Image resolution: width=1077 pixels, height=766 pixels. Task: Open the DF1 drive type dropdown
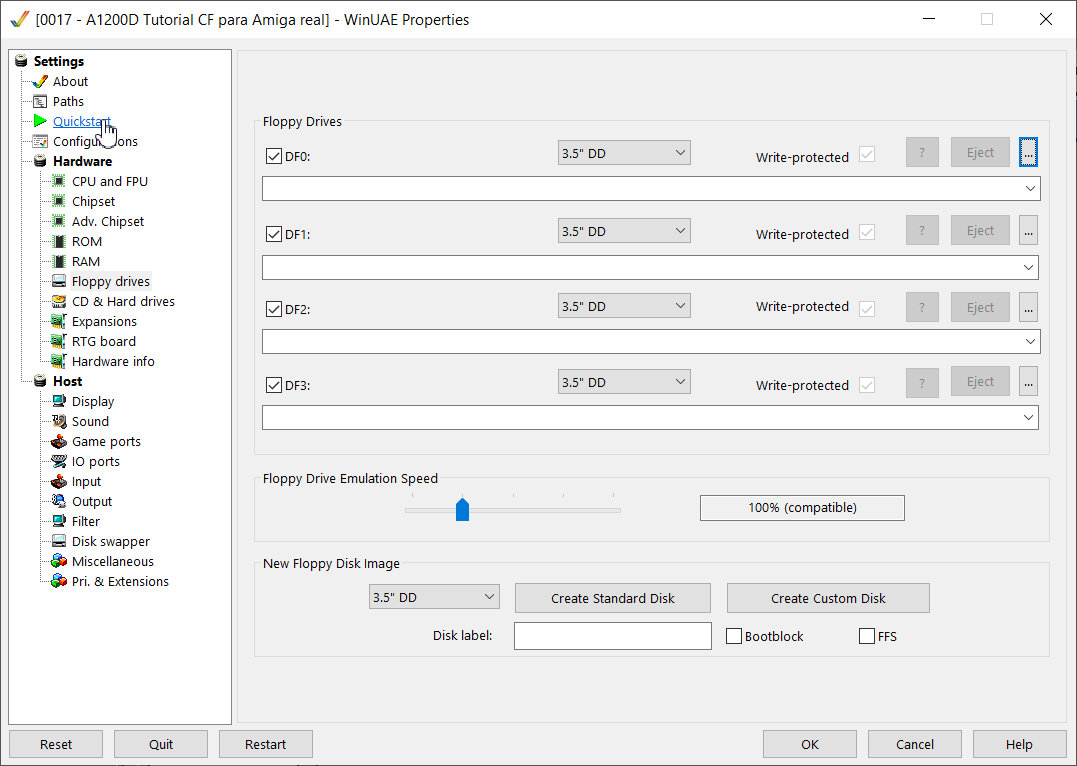click(x=624, y=231)
